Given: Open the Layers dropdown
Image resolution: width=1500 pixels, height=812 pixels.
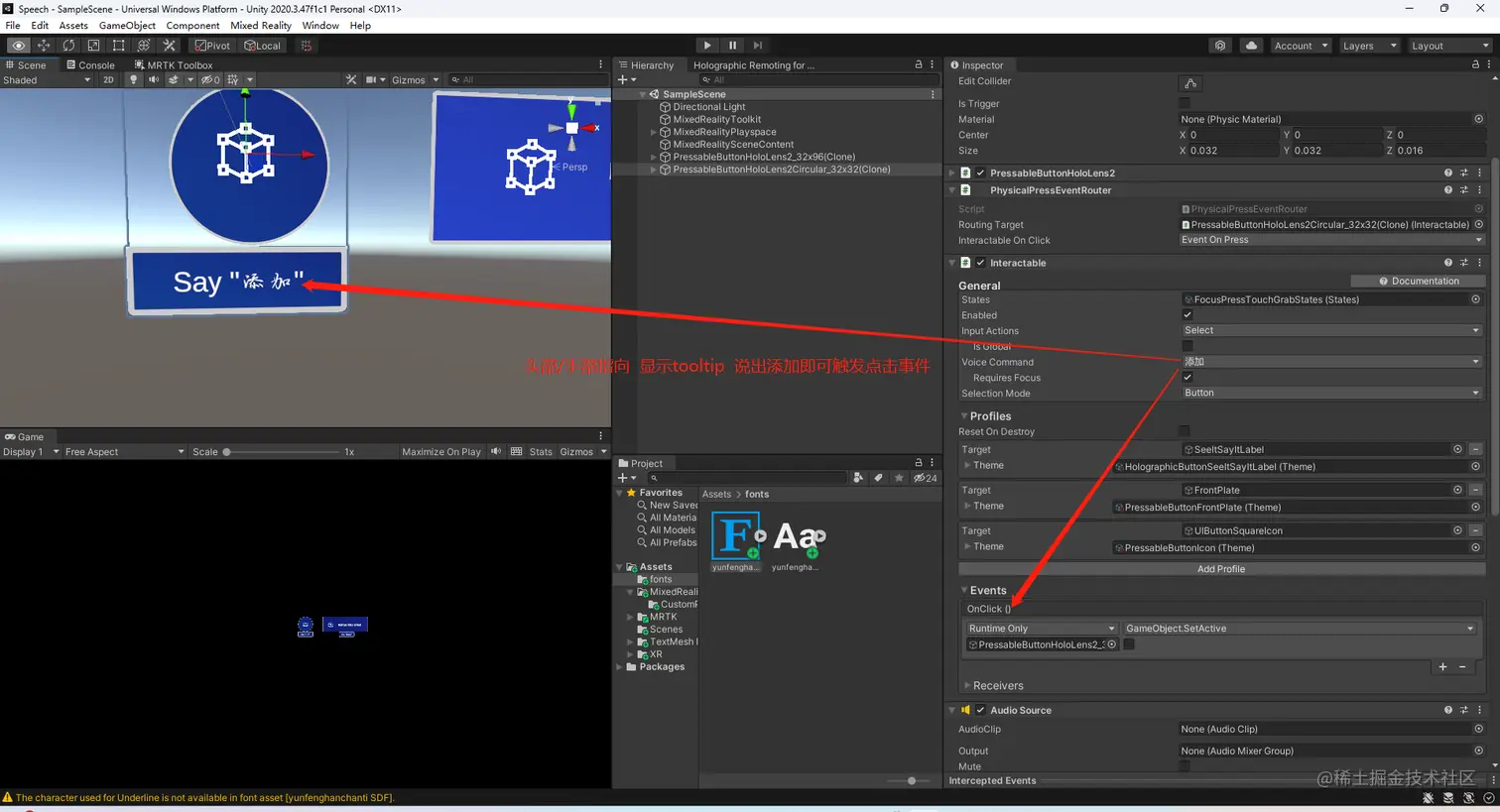Looking at the screenshot, I should [x=1368, y=46].
